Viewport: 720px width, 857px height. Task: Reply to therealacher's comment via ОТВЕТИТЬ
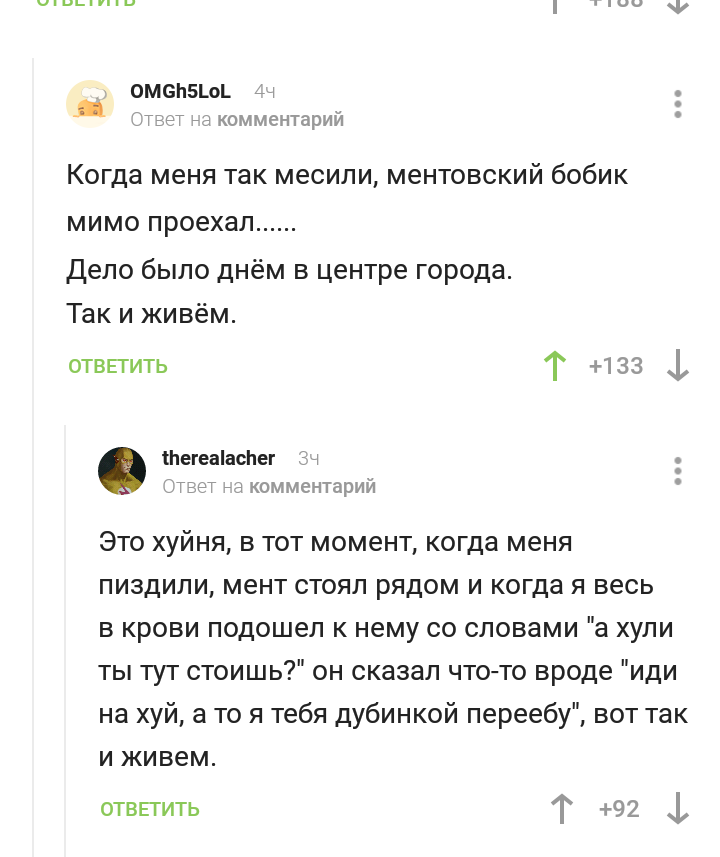(150, 809)
